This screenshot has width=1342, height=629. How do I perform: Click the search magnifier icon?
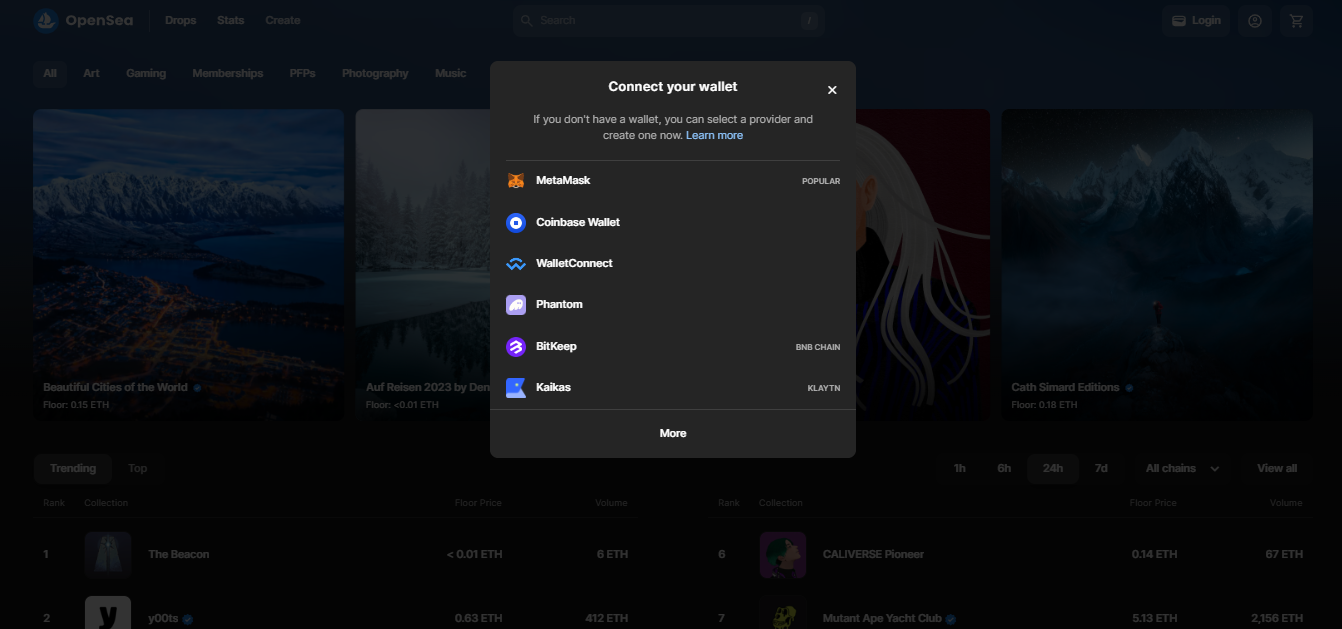[x=526, y=20]
